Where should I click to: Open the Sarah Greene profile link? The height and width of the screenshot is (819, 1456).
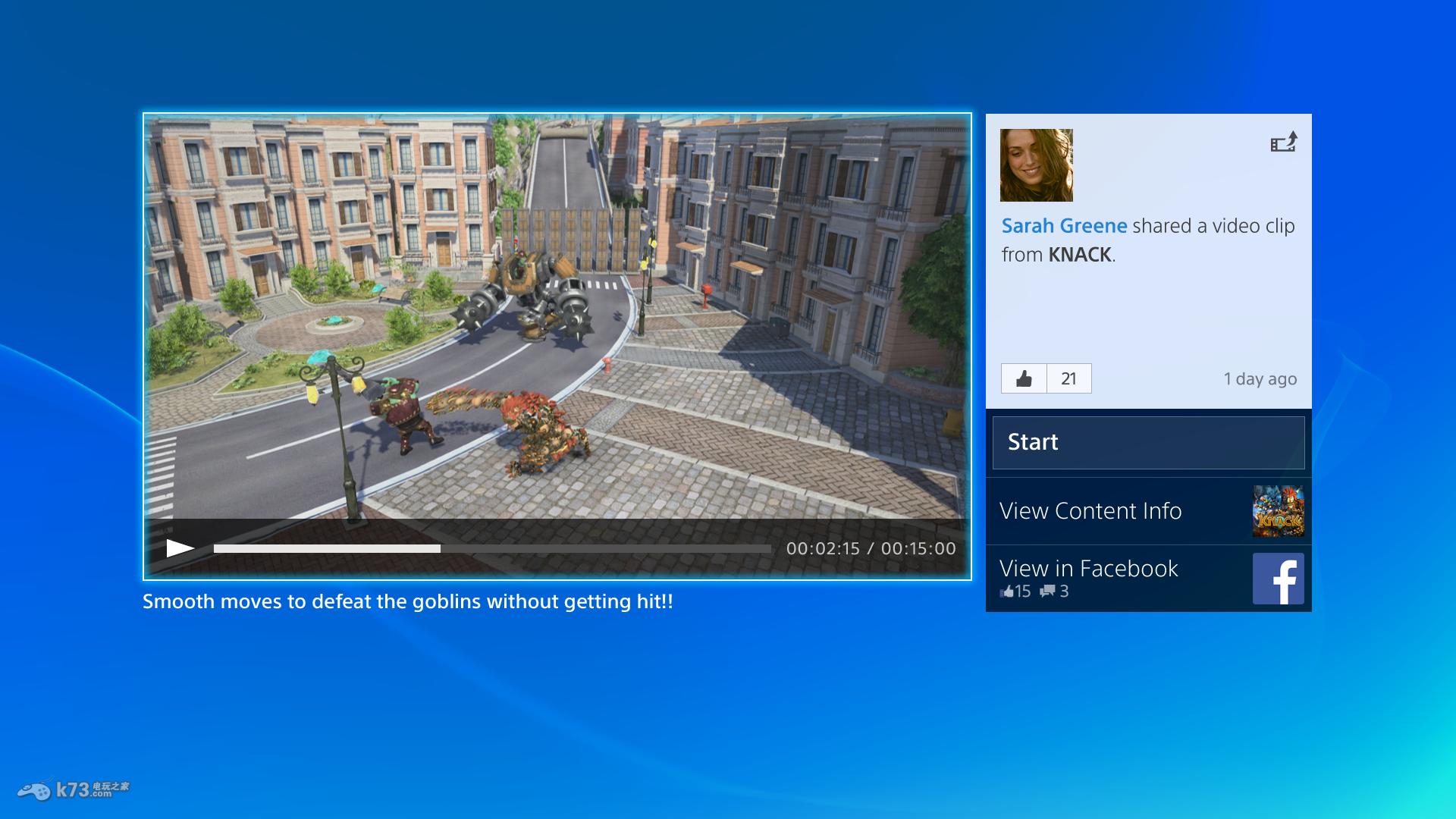coord(1064,226)
